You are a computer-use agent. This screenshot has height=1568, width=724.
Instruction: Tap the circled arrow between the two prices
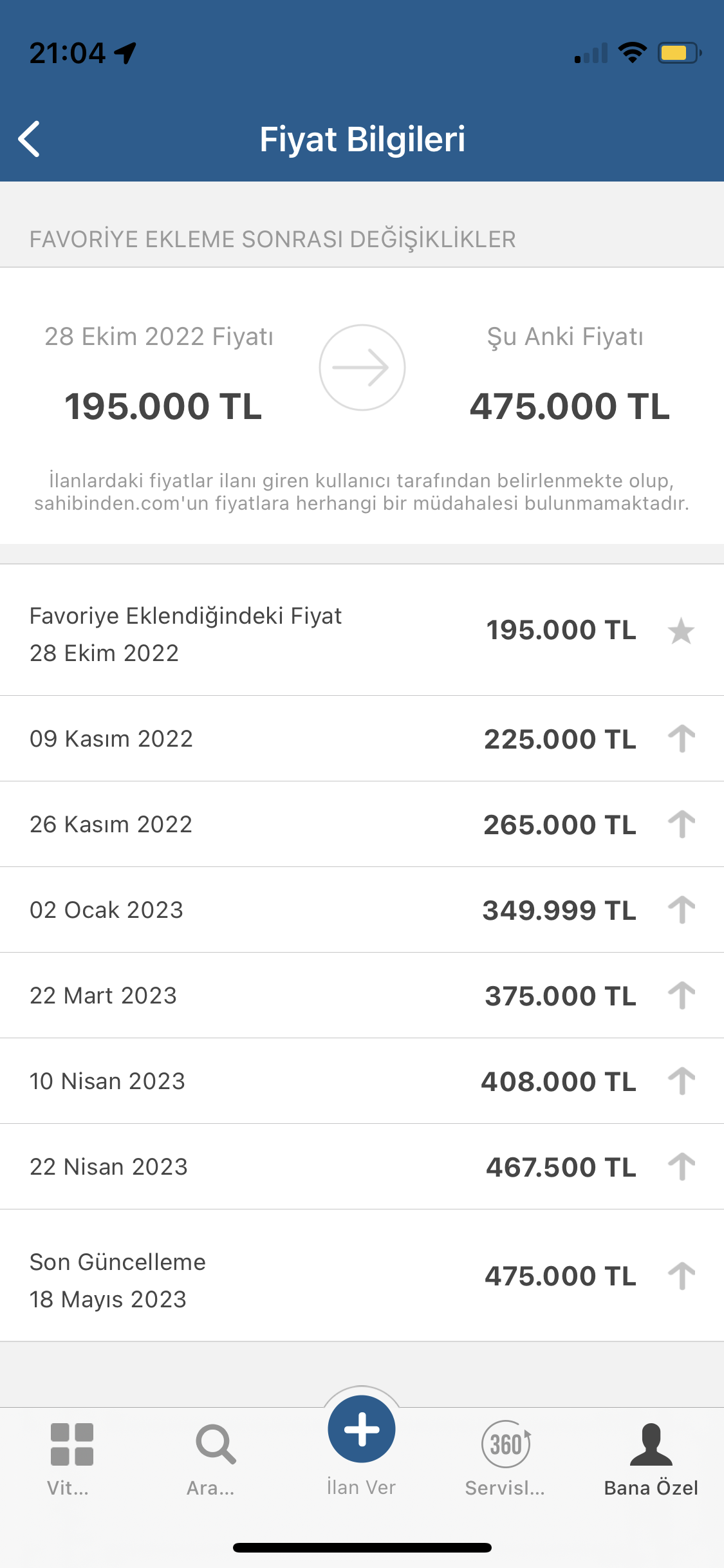click(x=362, y=368)
